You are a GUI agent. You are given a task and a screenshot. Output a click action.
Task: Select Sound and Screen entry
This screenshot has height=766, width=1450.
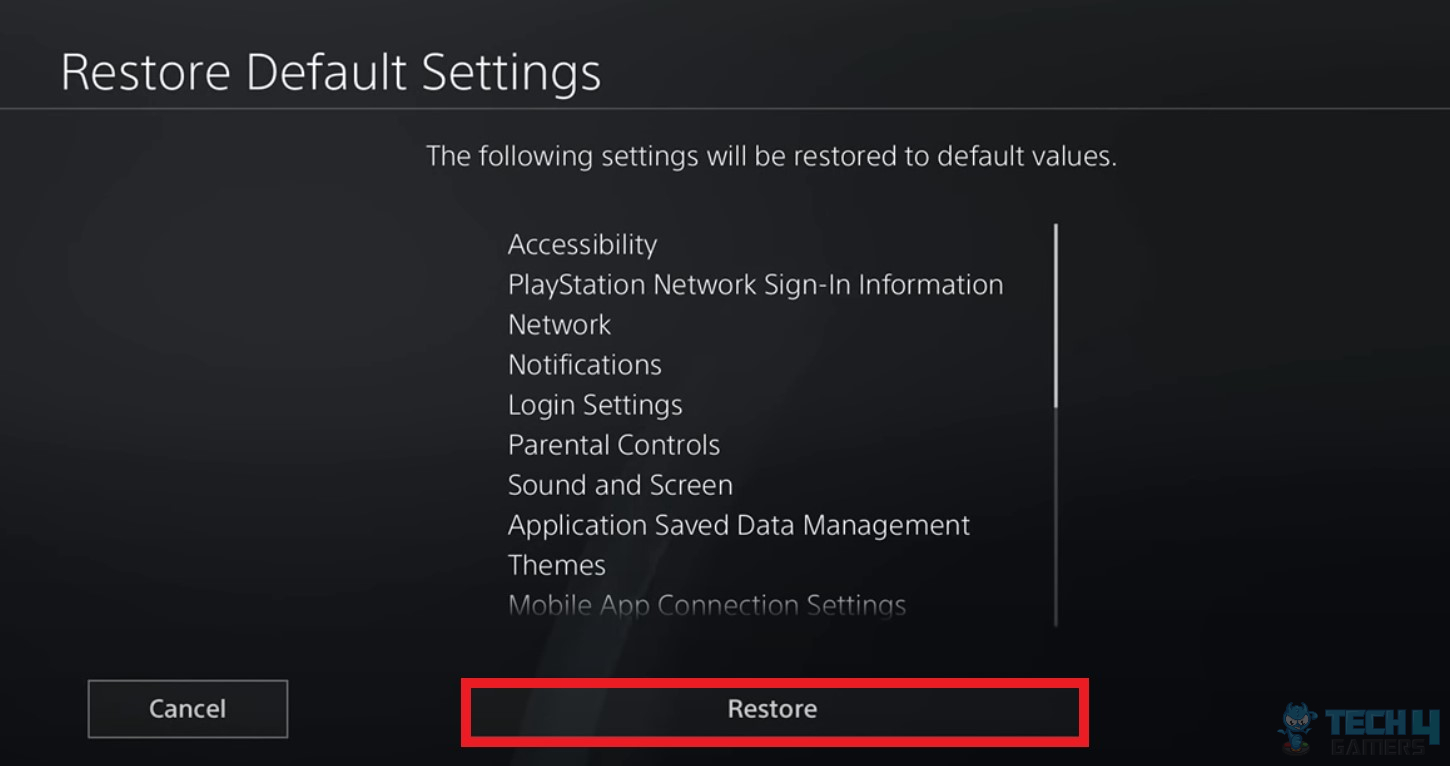tap(620, 484)
